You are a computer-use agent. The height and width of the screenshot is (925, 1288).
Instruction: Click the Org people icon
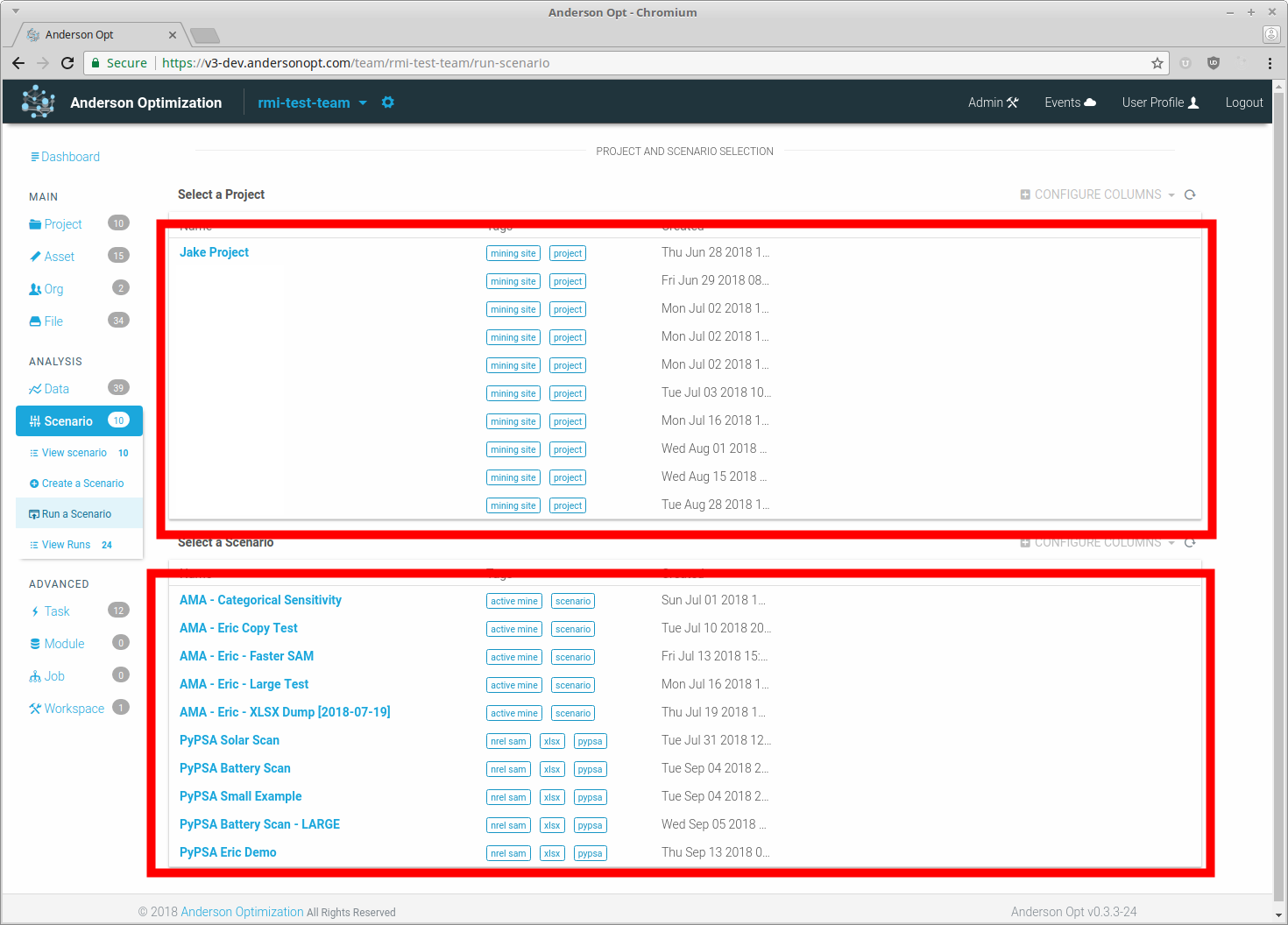pos(35,289)
